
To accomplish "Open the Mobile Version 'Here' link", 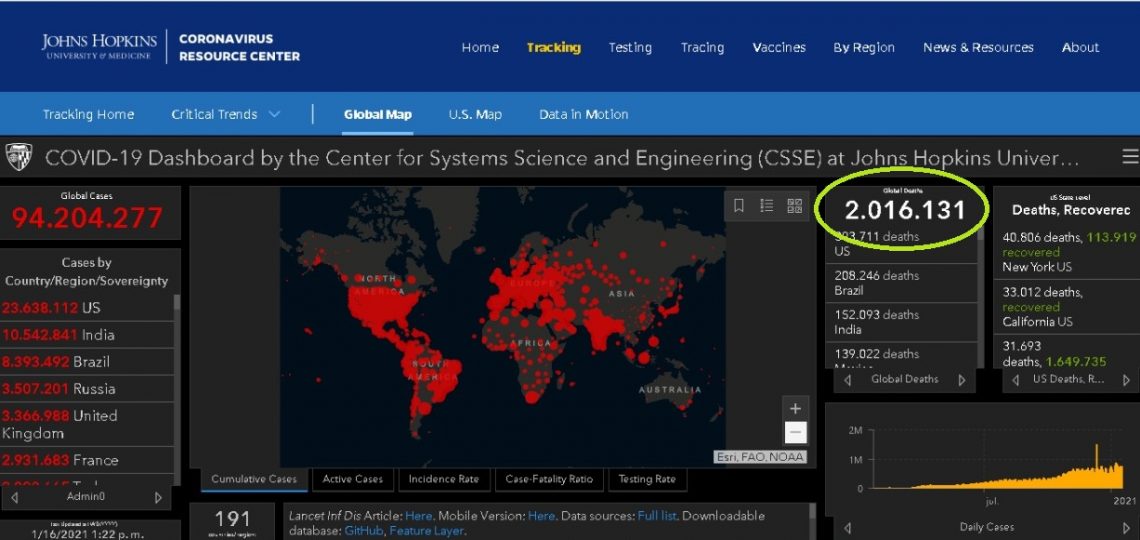I will point(542,516).
